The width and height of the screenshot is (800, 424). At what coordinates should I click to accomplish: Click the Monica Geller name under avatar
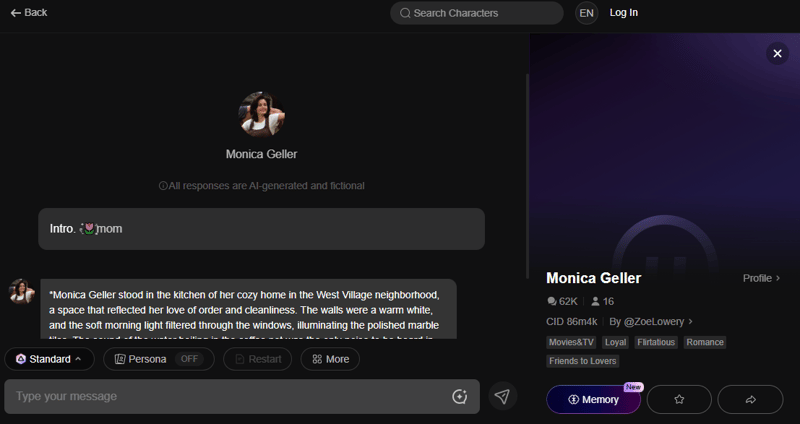(261, 154)
